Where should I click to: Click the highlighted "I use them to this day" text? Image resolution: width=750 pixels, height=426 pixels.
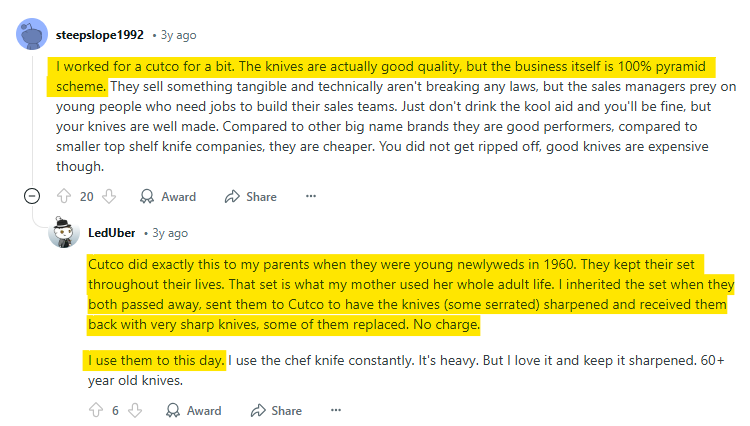[x=156, y=359]
